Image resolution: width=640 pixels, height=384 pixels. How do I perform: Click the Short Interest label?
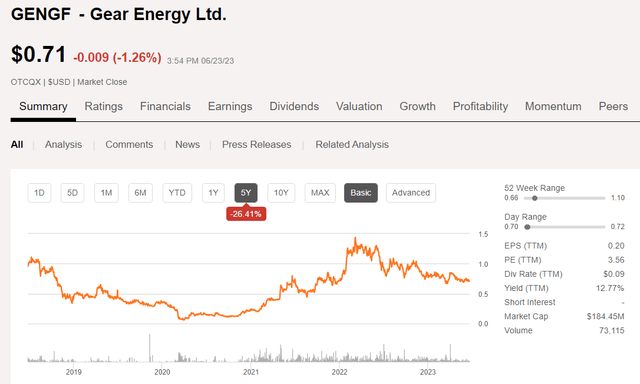(x=530, y=302)
